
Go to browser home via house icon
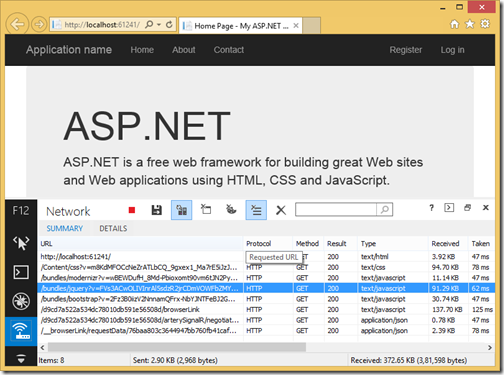[x=454, y=24]
